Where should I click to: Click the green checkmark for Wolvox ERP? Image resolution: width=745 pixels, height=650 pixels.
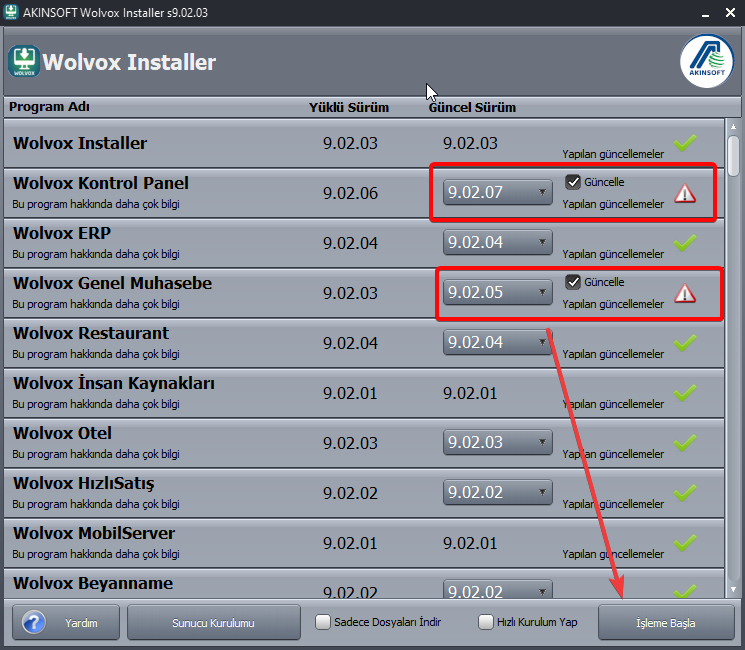(685, 243)
